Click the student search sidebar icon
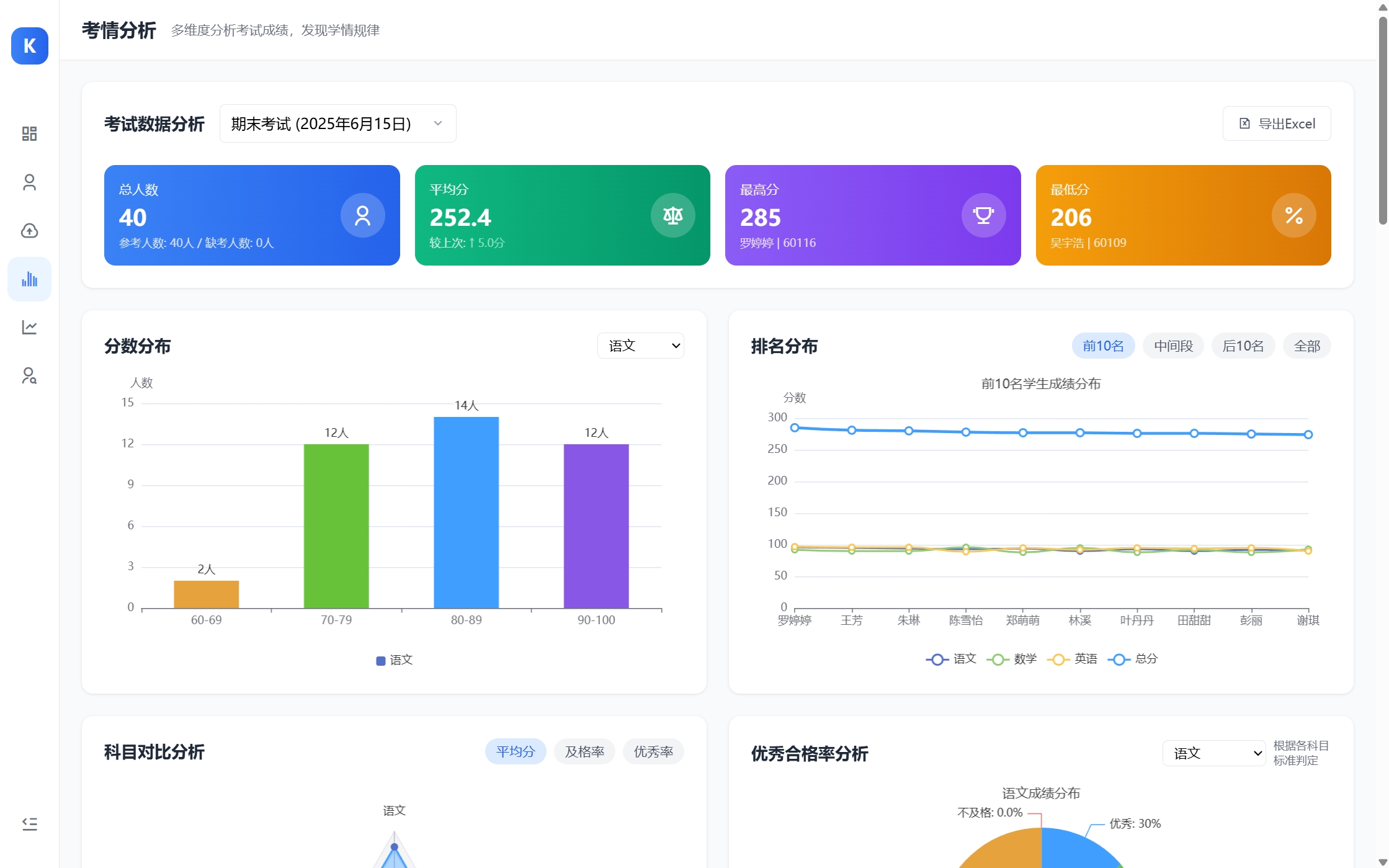This screenshot has width=1389, height=868. point(29,375)
